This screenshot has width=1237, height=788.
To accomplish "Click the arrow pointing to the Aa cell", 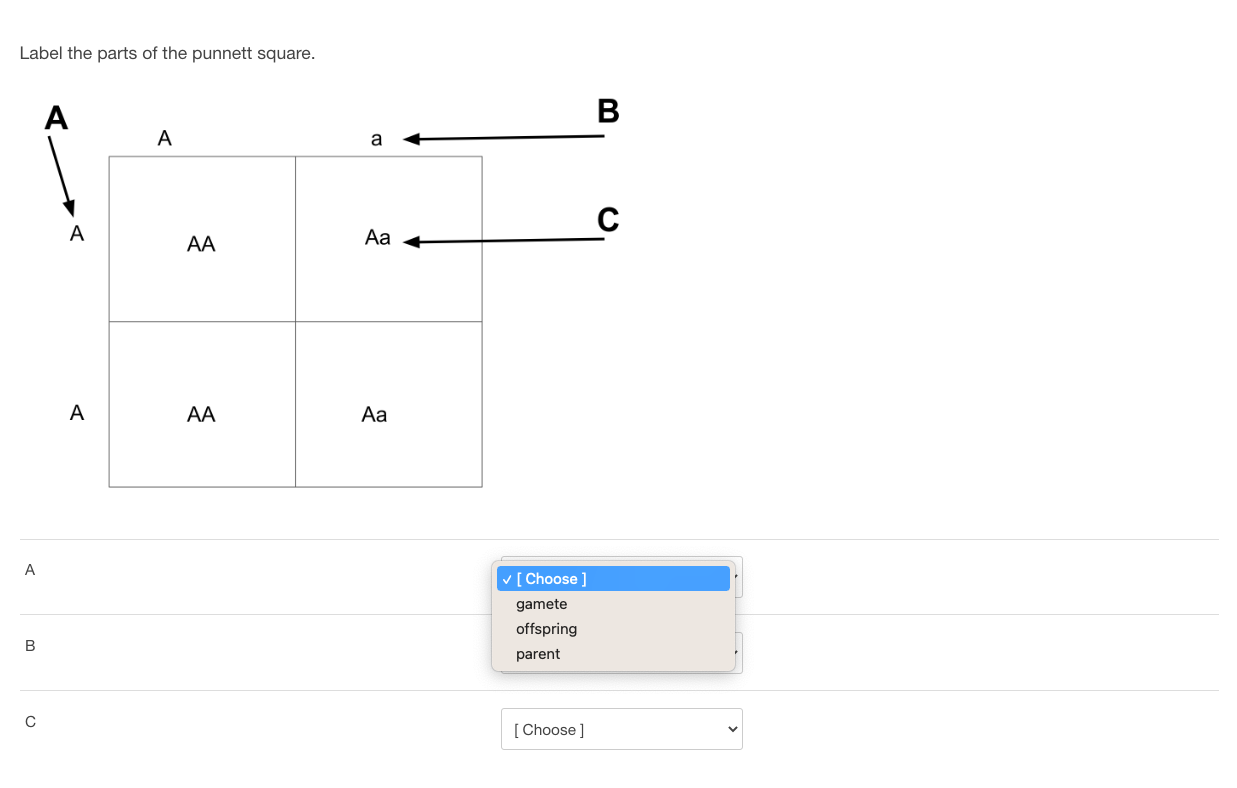I will point(500,238).
